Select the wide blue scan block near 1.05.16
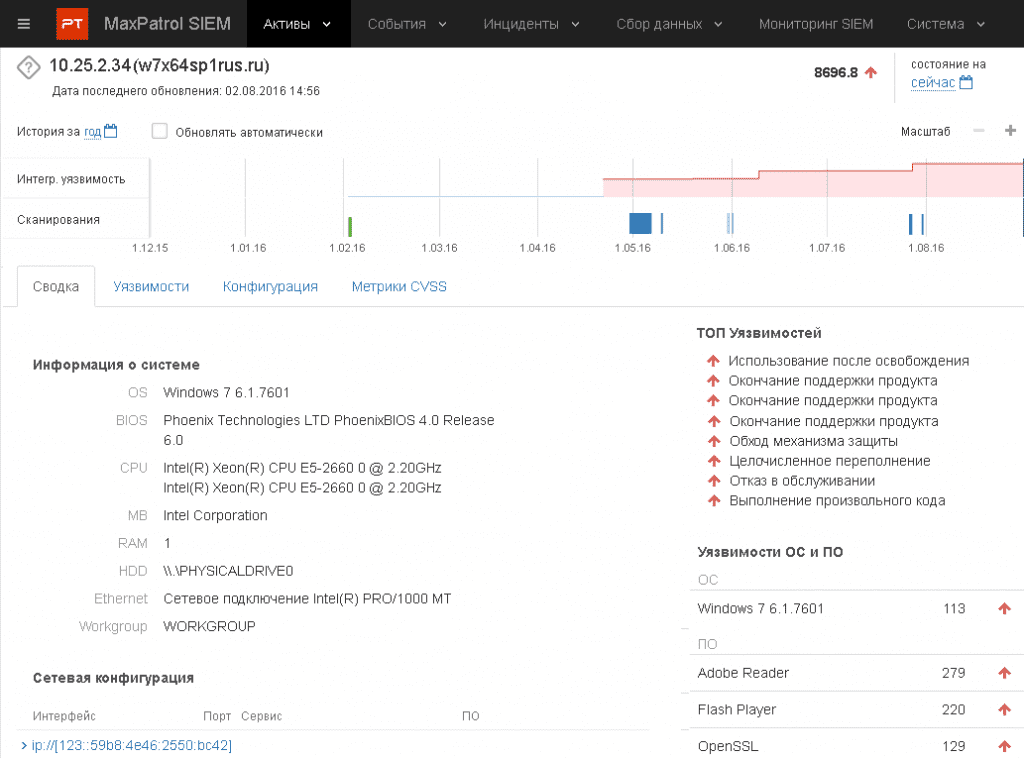The height and width of the screenshot is (758, 1024). coord(640,223)
